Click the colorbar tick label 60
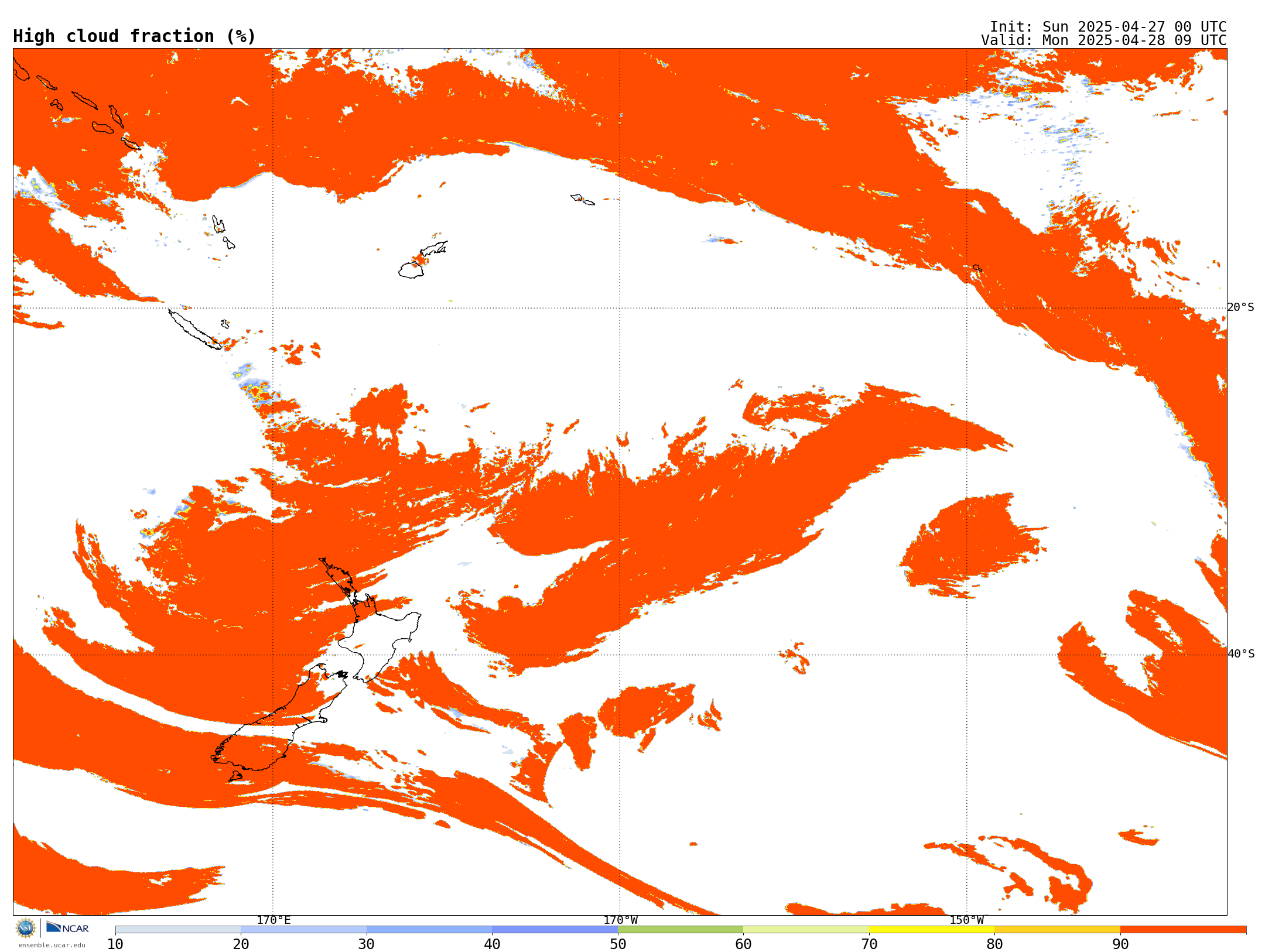The image size is (1265, 952). (x=743, y=944)
